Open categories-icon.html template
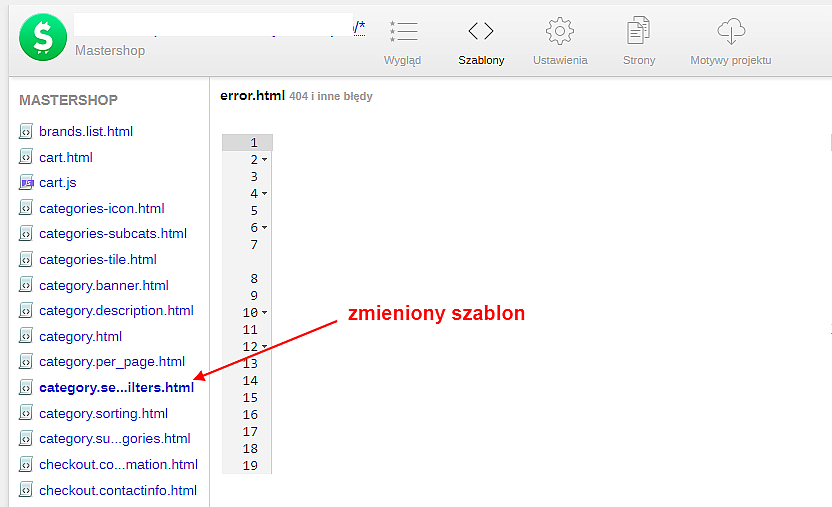This screenshot has height=507, width=832. pos(102,208)
